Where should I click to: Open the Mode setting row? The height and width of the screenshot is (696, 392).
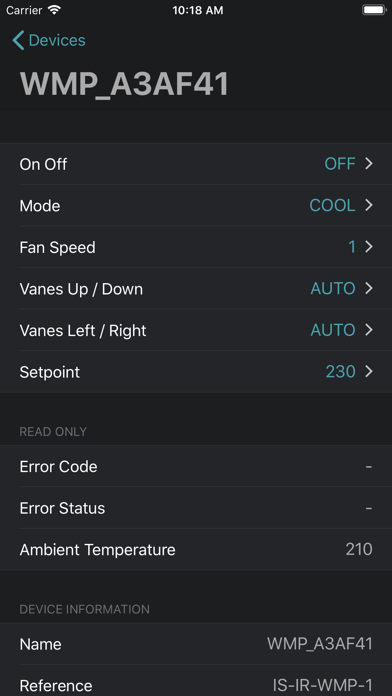(196, 206)
